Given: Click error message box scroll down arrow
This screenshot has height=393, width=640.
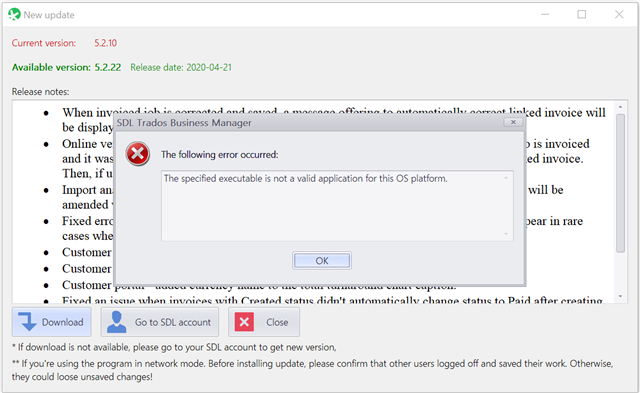Looking at the screenshot, I should [506, 234].
